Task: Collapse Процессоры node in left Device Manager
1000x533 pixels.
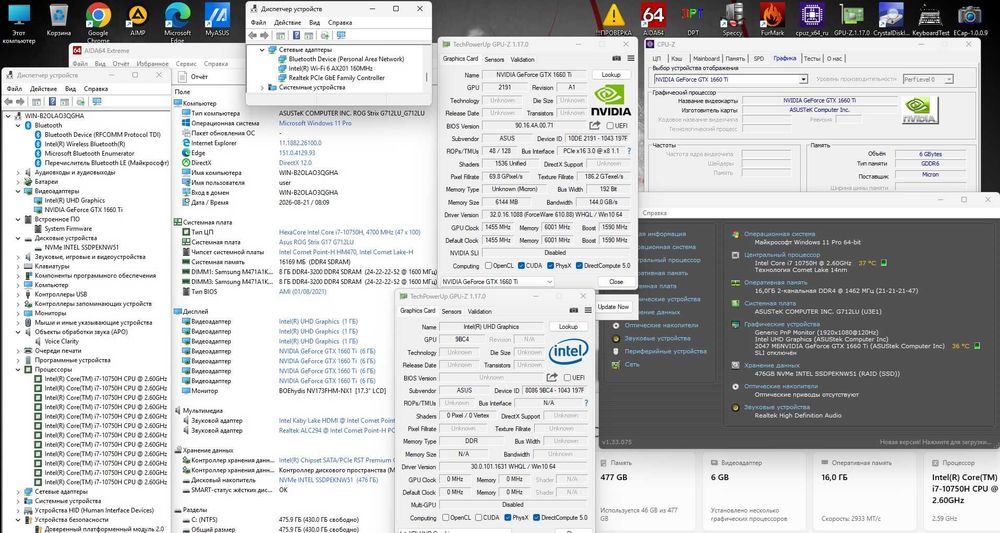Action: pyautogui.click(x=18, y=369)
